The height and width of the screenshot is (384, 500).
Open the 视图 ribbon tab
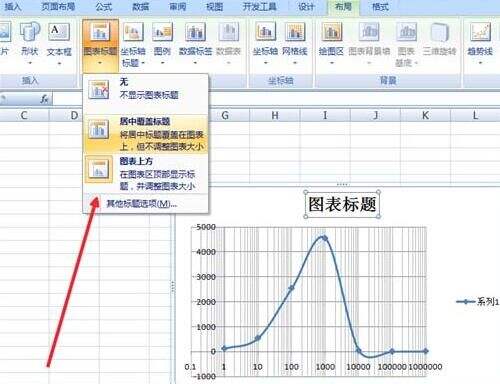coord(214,7)
